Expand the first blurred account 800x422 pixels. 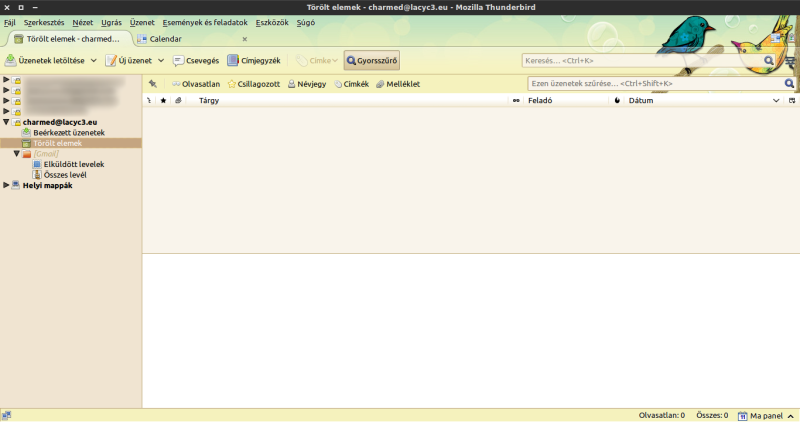click(6, 80)
